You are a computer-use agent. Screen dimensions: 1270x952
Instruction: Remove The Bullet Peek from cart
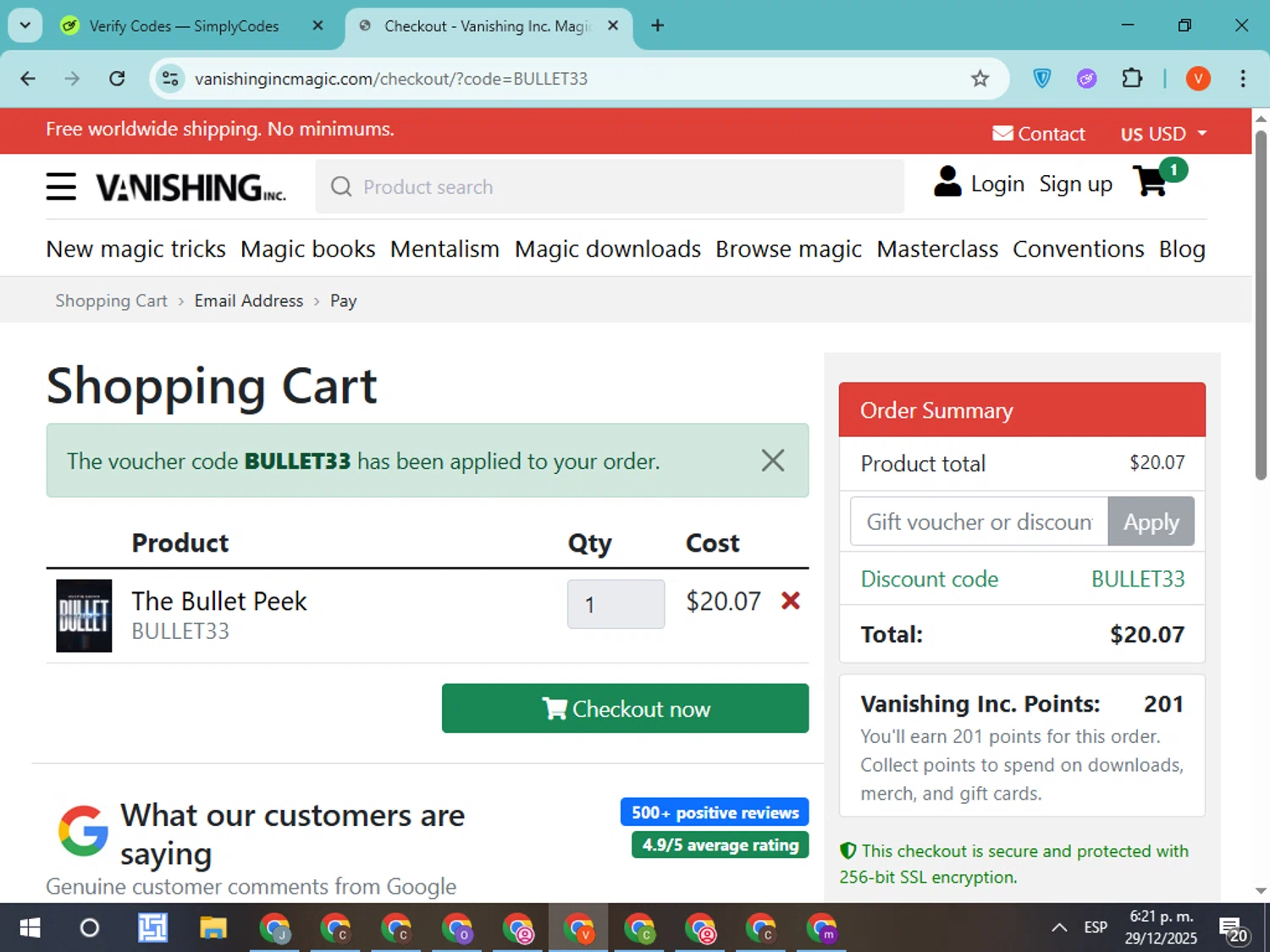pos(791,601)
